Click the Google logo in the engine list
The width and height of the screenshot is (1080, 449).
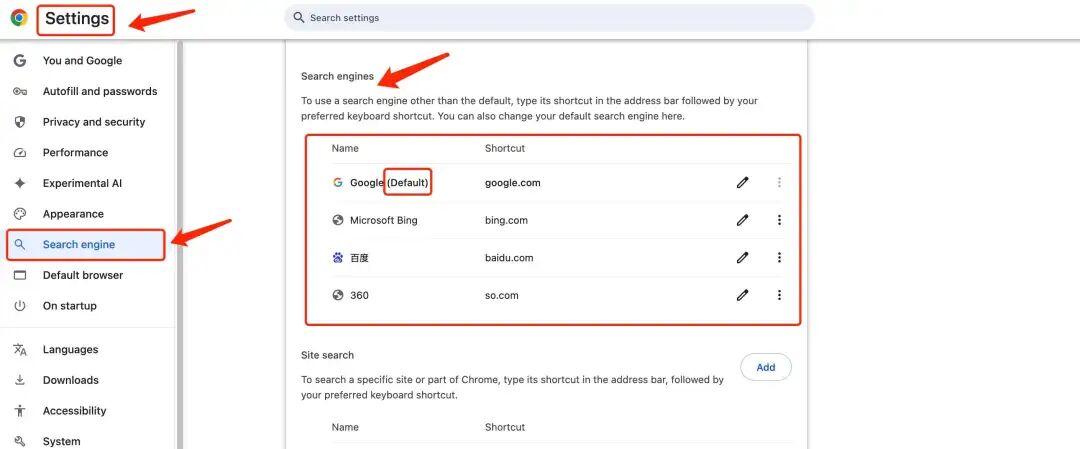click(338, 182)
